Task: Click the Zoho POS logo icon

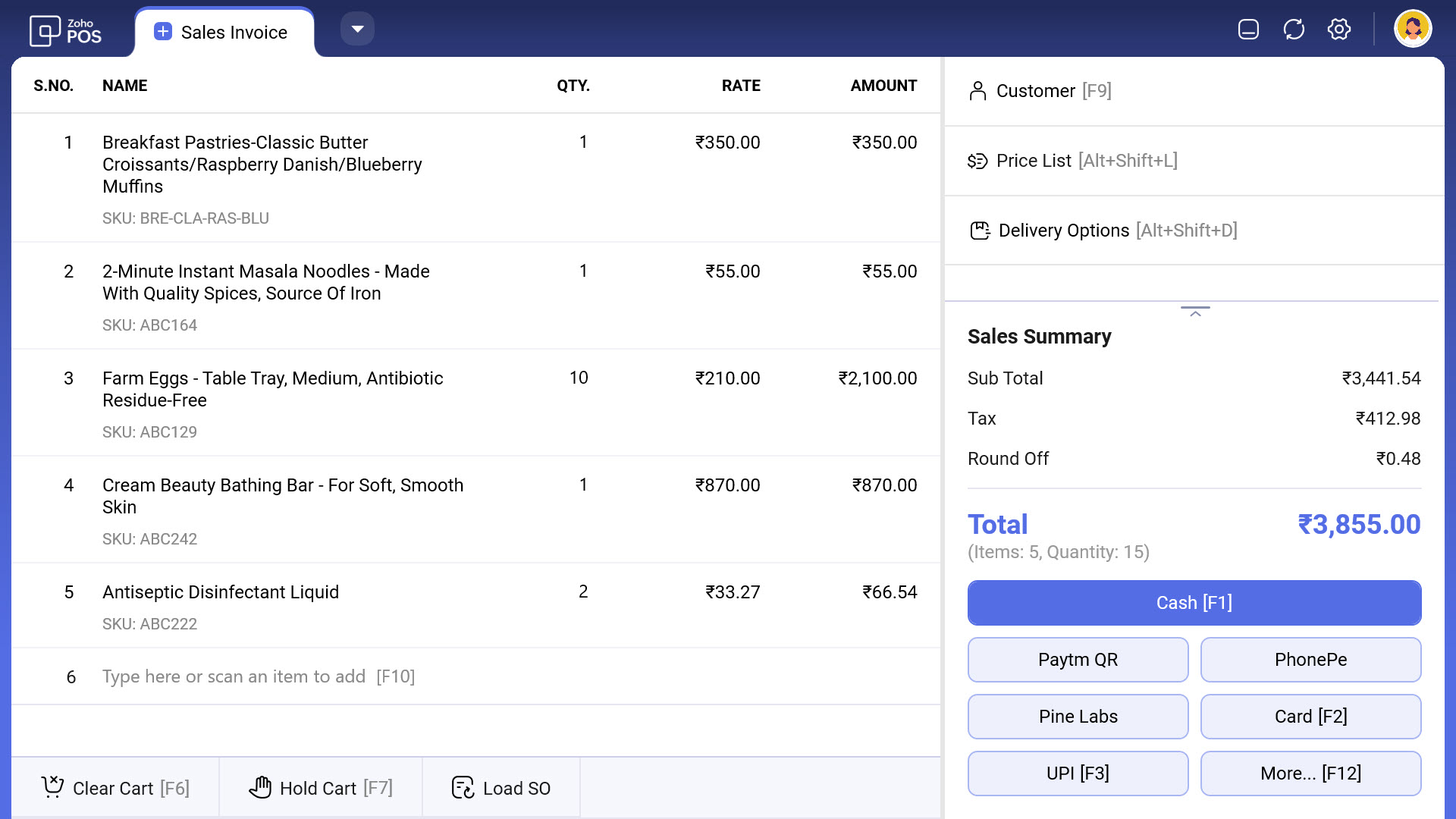Action: [x=45, y=31]
